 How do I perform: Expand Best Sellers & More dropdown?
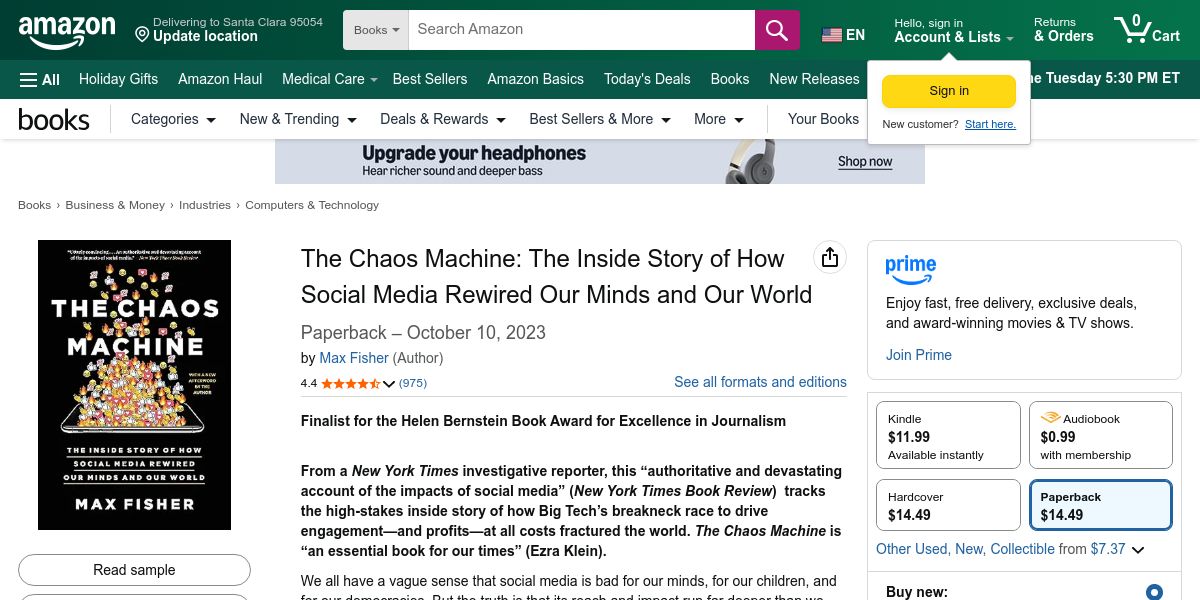[600, 119]
